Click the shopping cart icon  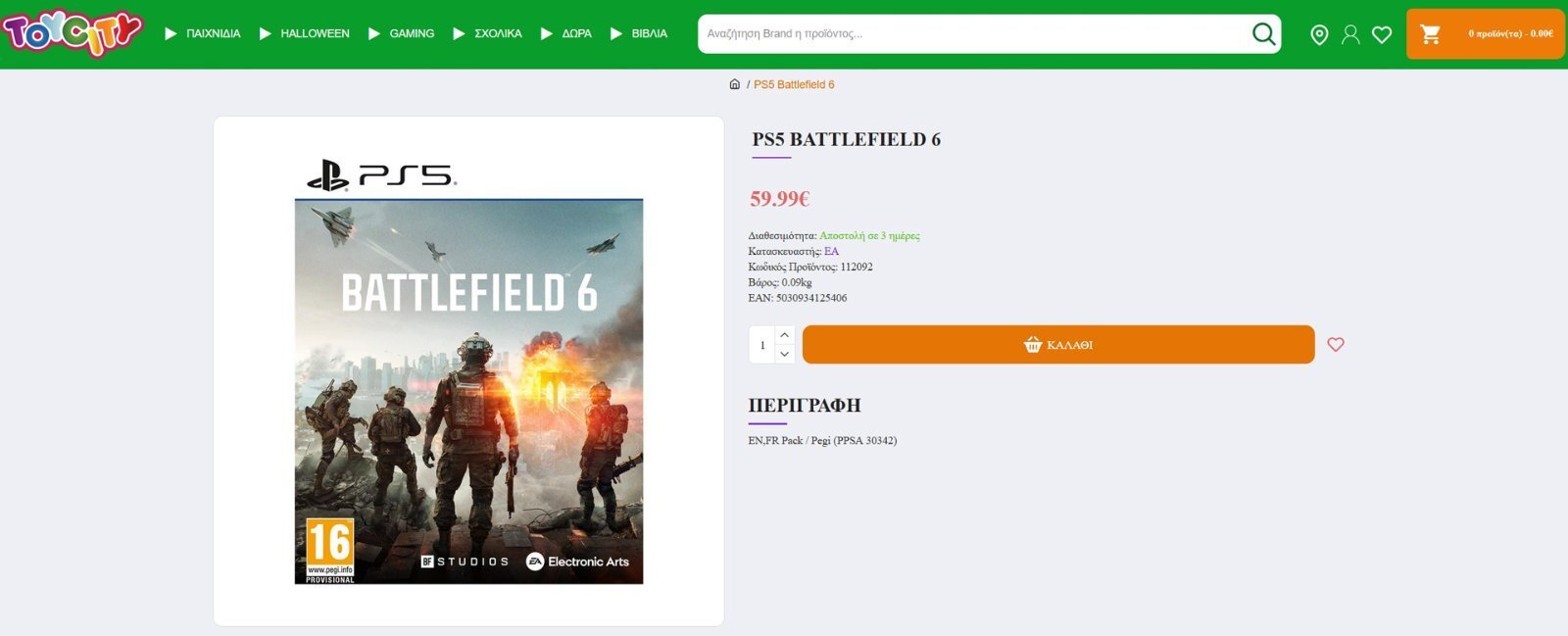pyautogui.click(x=1431, y=34)
